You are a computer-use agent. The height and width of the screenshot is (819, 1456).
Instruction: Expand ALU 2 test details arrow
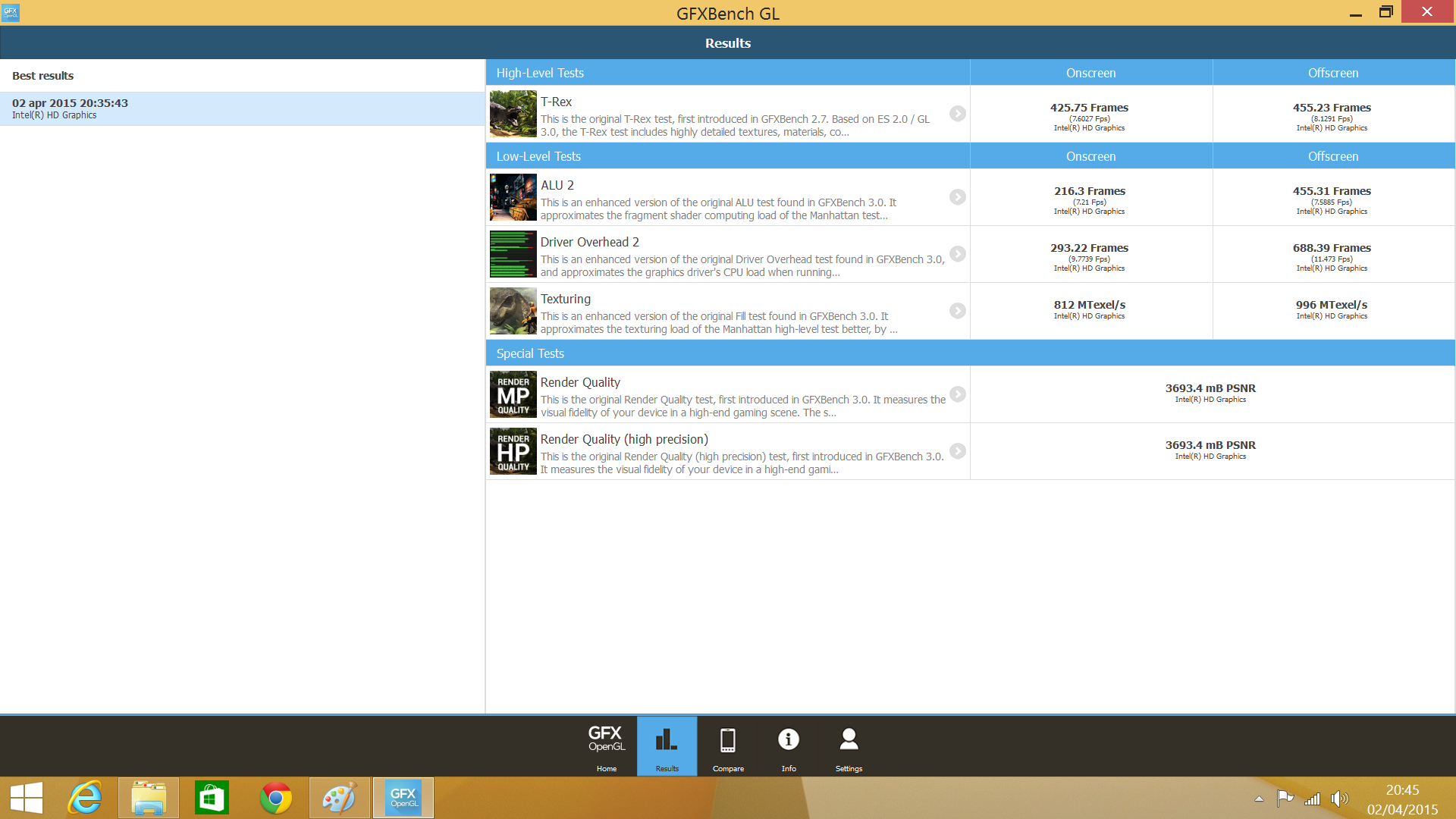tap(958, 197)
